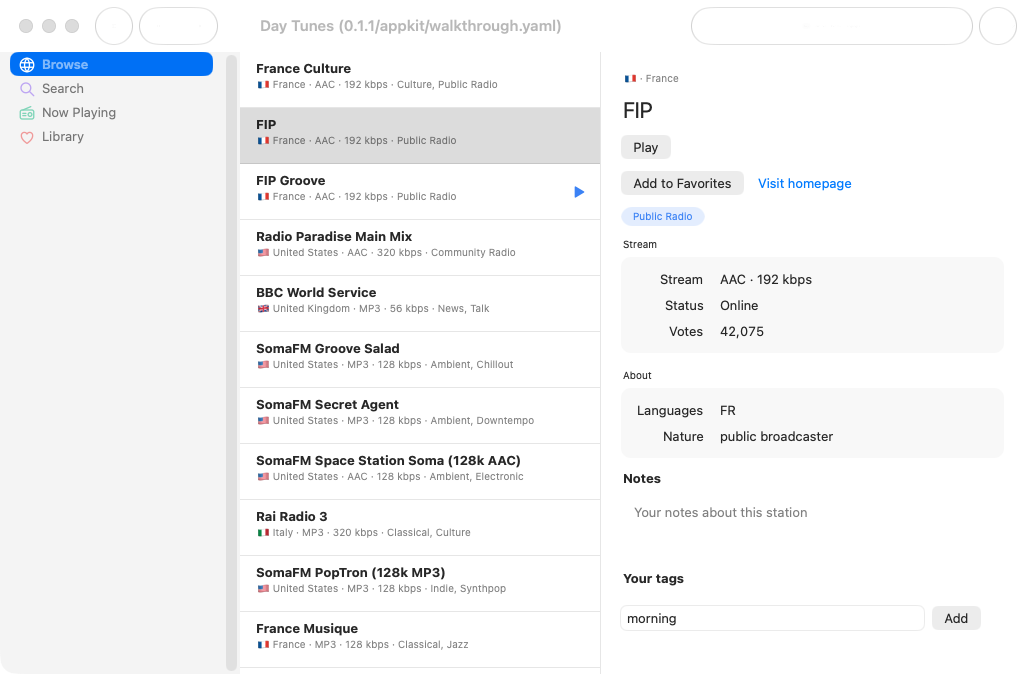The image size is (1024, 674).
Task: Select the Radio Paradise Main Mix station
Action: coord(420,248)
